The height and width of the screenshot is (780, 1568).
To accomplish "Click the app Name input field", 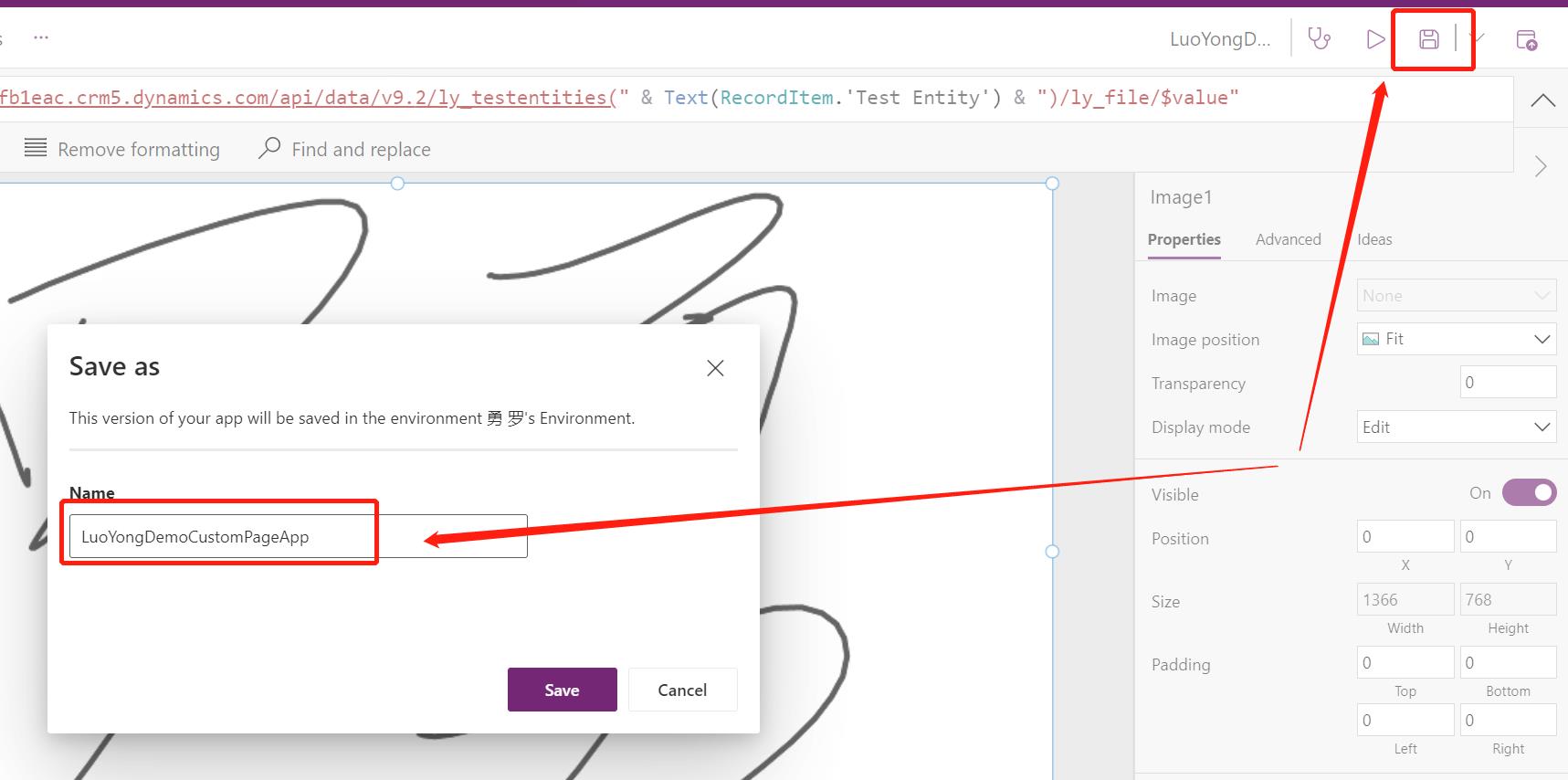I will point(298,536).
